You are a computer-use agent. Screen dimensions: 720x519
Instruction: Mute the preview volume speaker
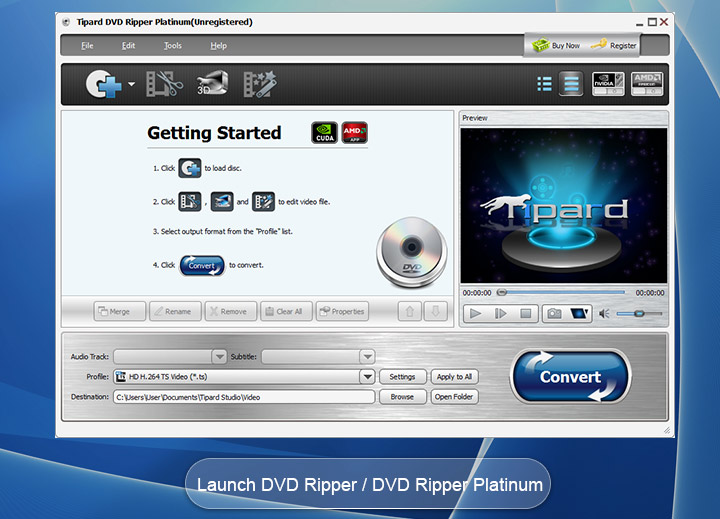pyautogui.click(x=603, y=314)
